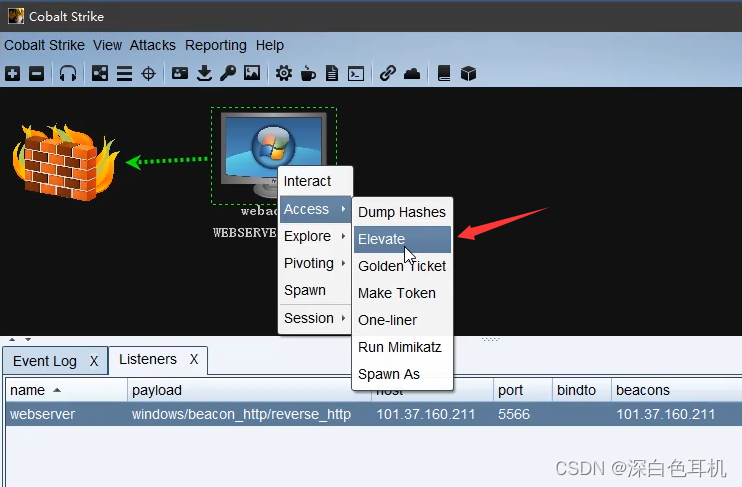The image size is (742, 487).
Task: Choose Interact from the context menu
Action: tap(315, 181)
